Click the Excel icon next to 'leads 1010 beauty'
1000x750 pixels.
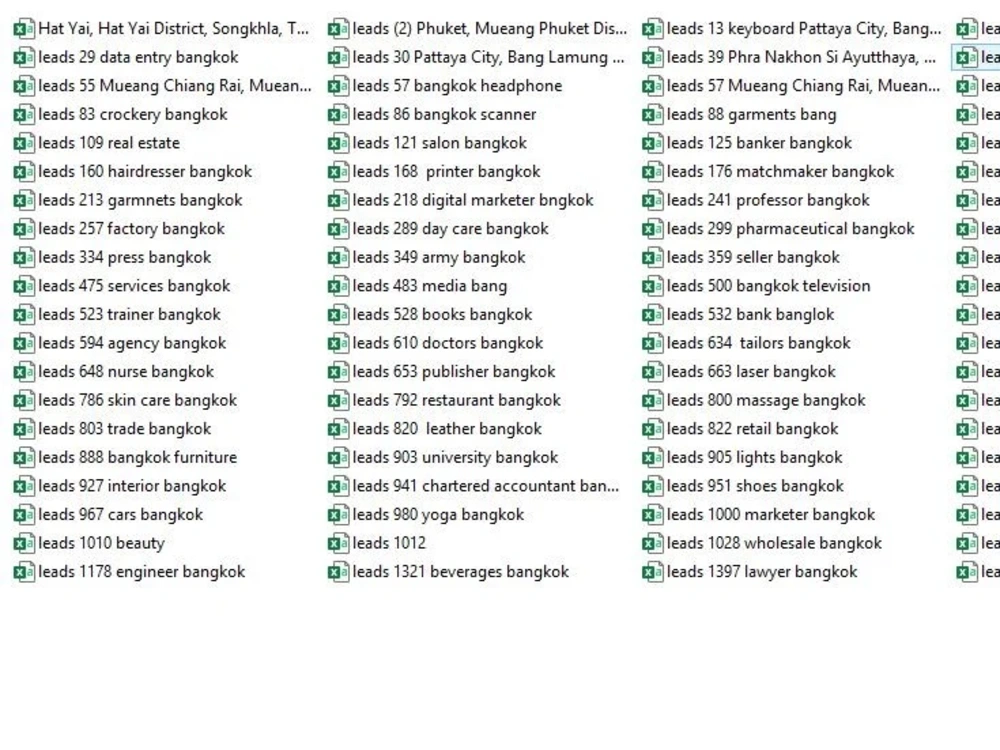[24, 543]
